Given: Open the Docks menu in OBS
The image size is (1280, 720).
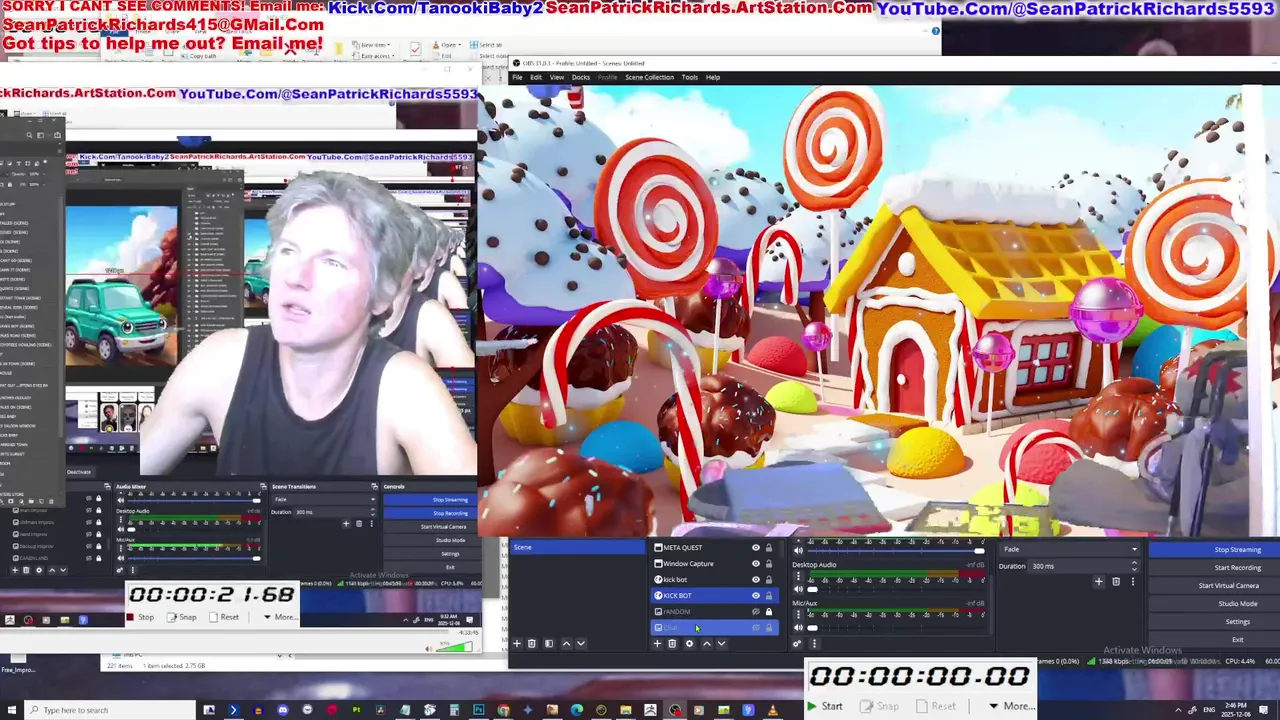Looking at the screenshot, I should pos(581,77).
